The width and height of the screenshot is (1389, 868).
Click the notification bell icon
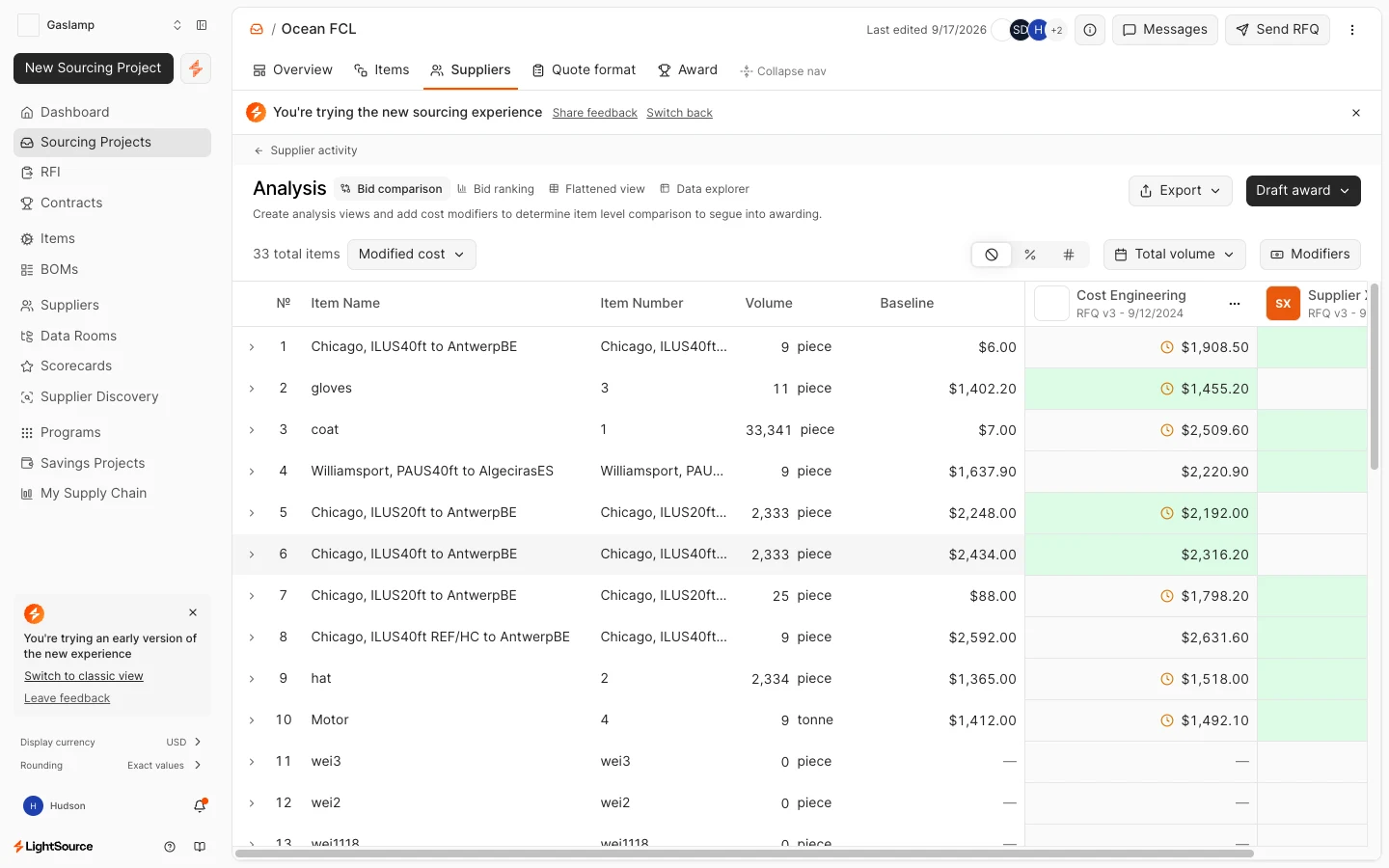coord(200,806)
